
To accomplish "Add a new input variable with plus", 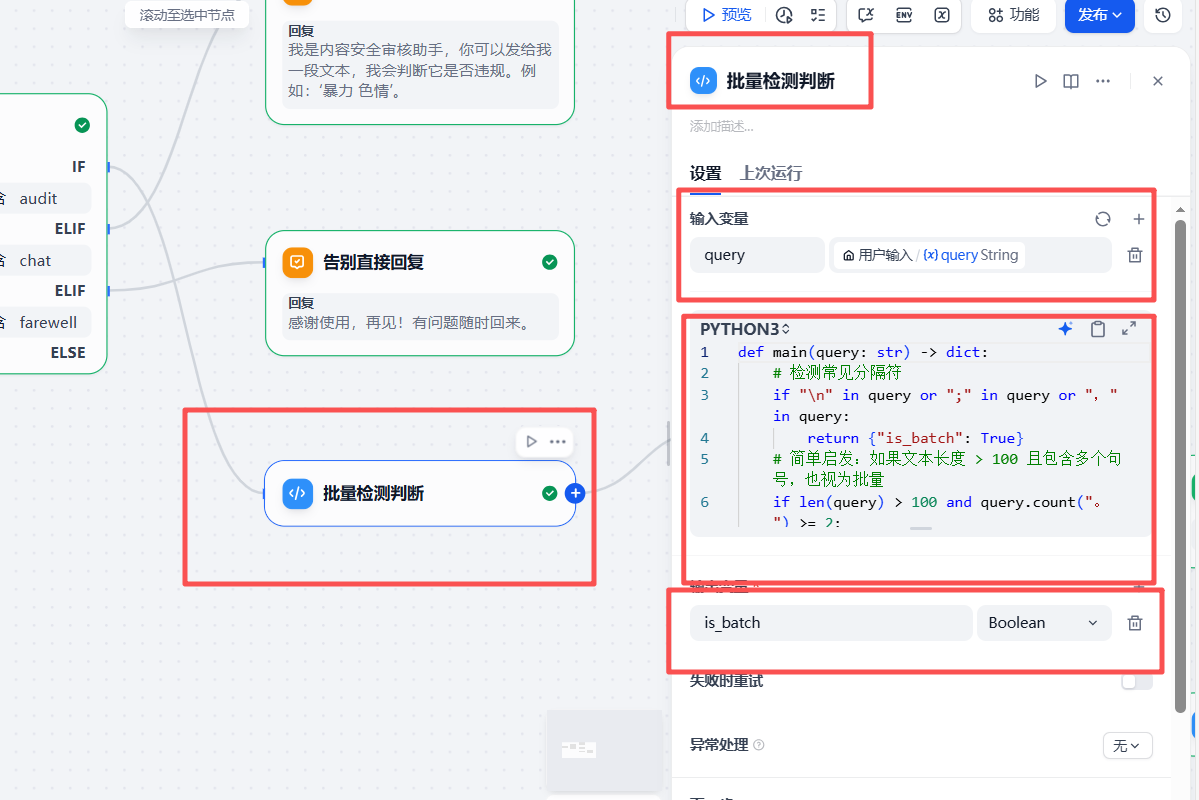I will (x=1139, y=220).
